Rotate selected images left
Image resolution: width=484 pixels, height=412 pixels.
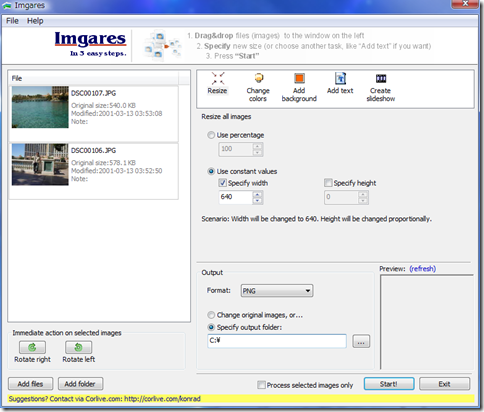(x=79, y=347)
